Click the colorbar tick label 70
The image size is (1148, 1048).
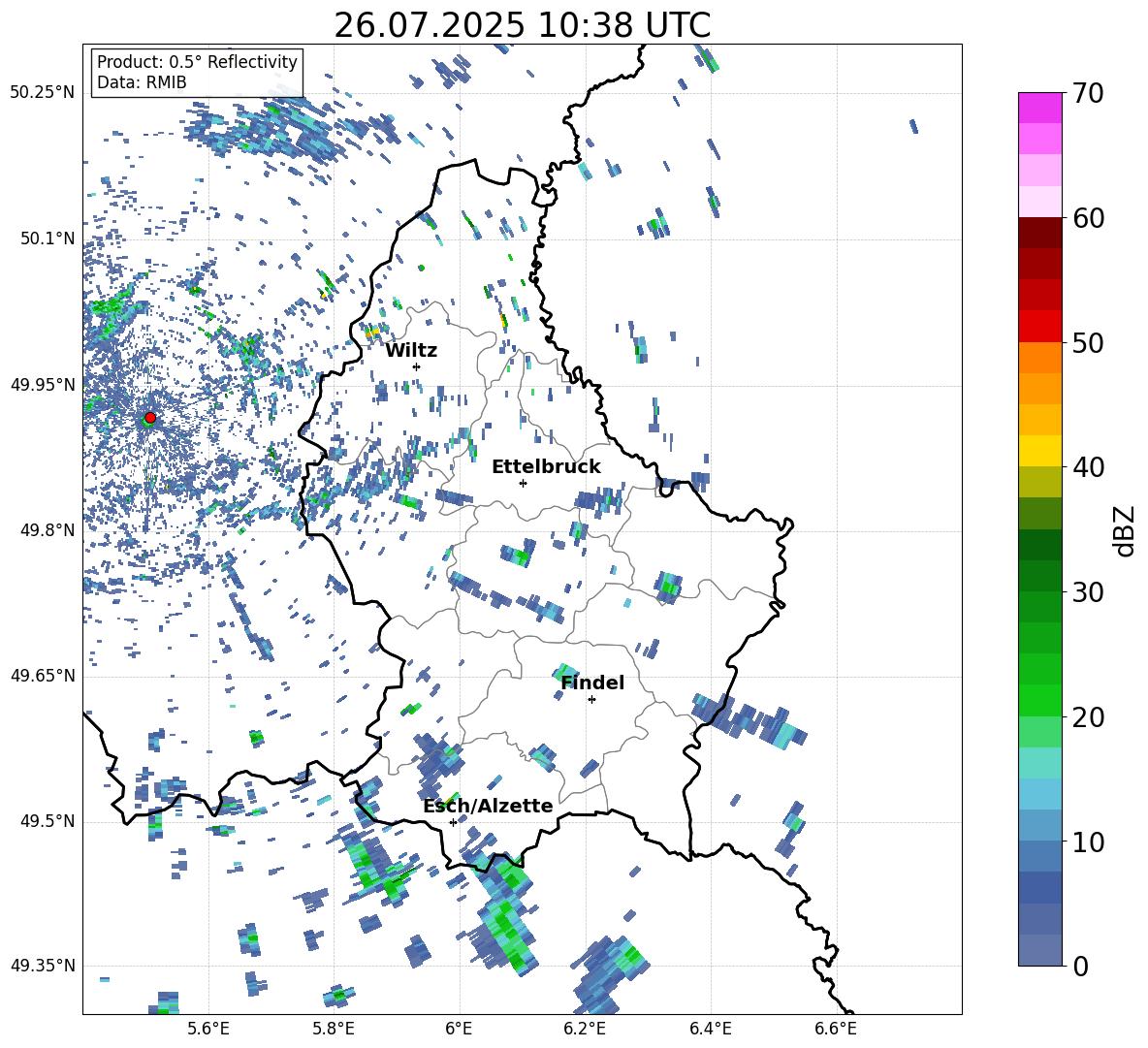coord(1088,94)
